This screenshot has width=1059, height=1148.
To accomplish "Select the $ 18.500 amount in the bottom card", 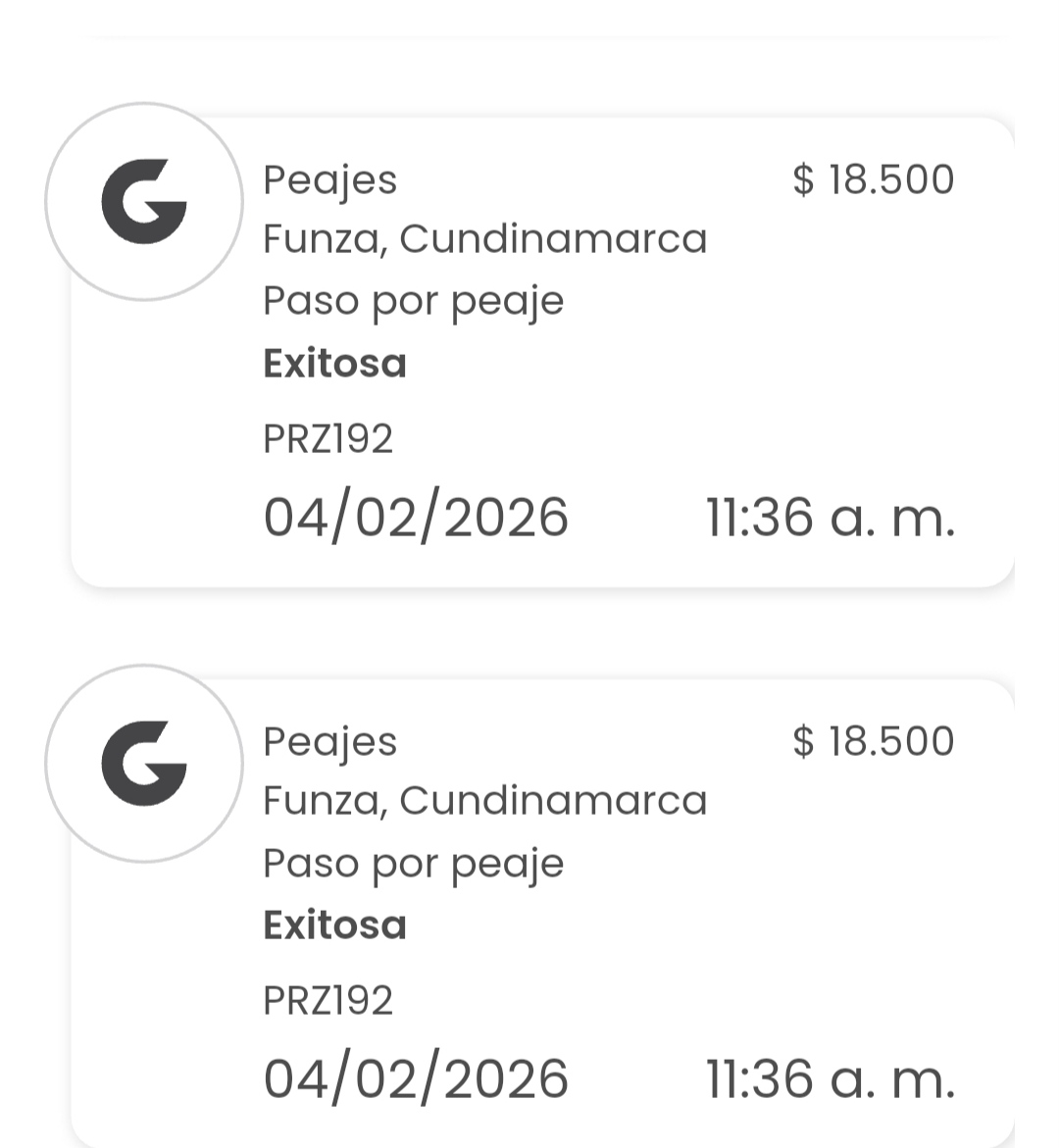I will click(873, 741).
